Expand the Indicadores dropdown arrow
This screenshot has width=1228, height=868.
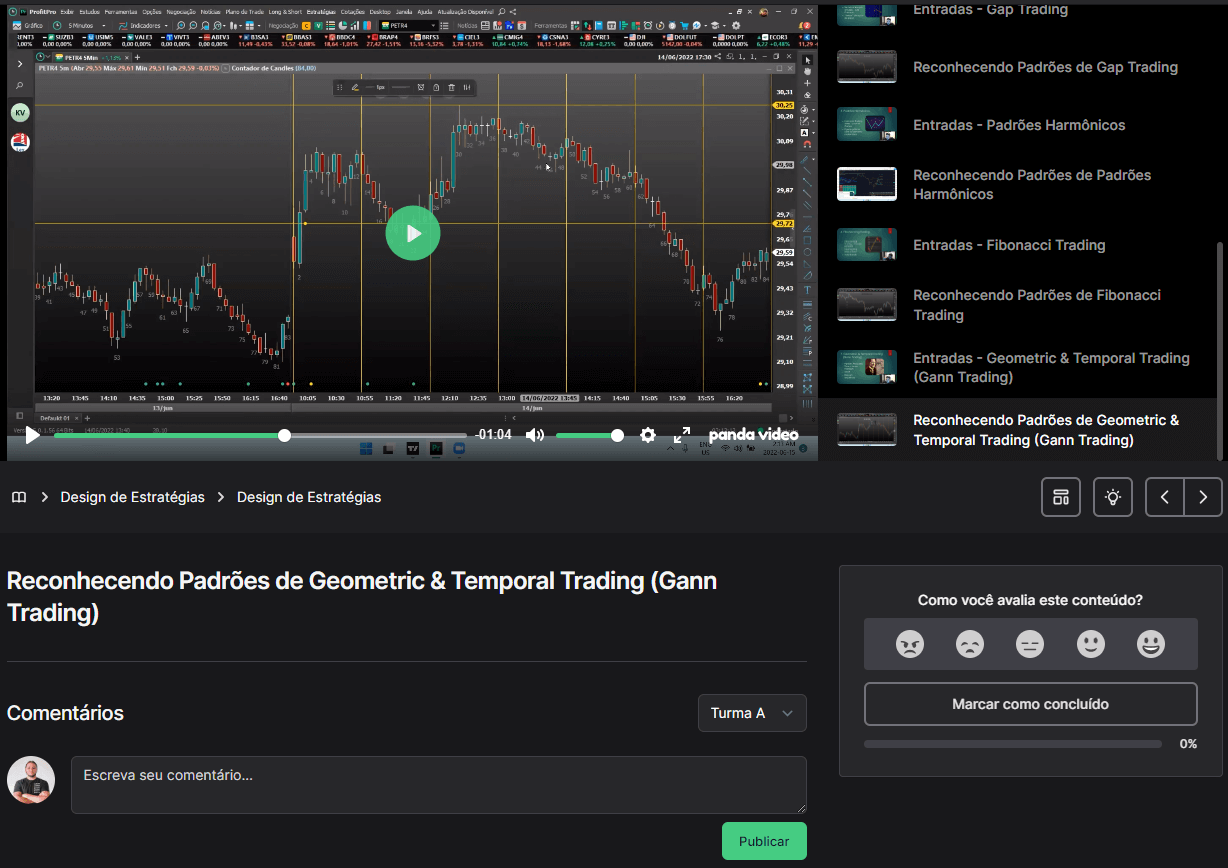[x=167, y=25]
